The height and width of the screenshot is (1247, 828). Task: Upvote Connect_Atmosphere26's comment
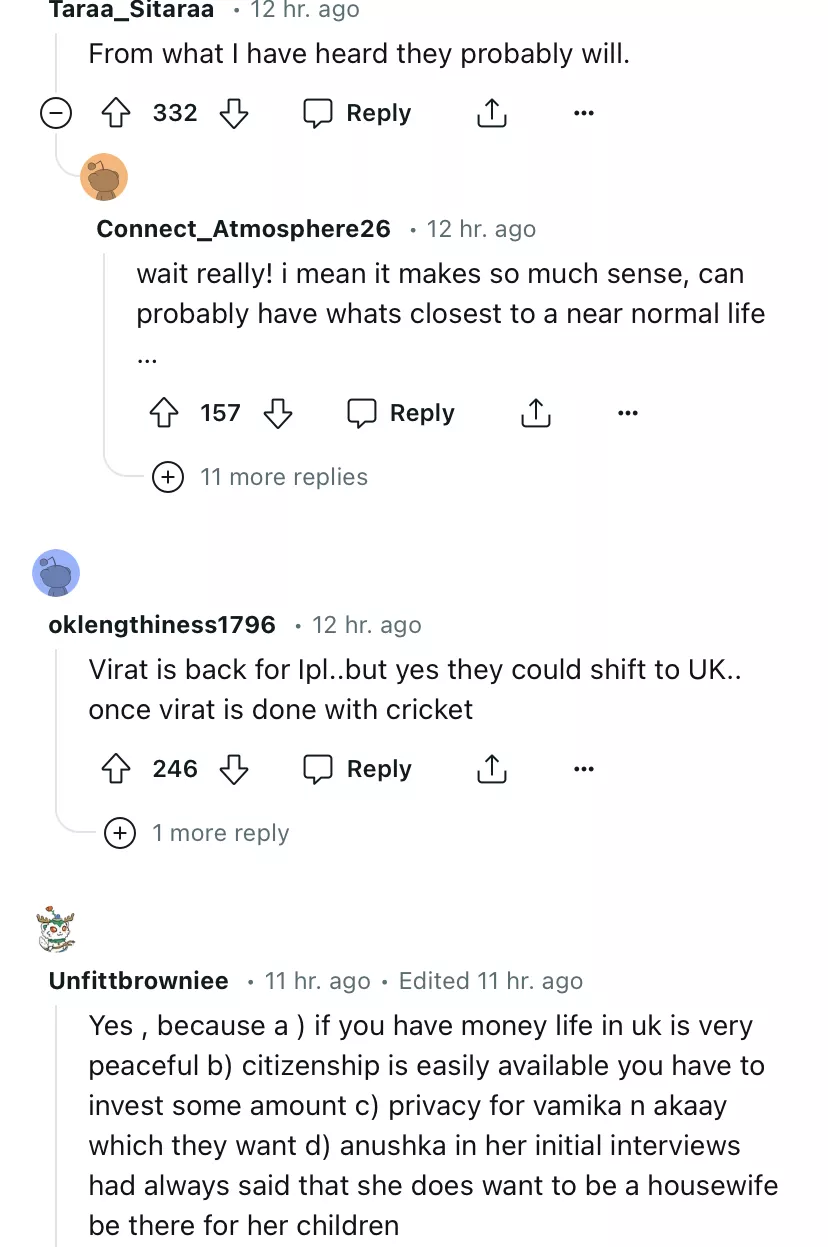(164, 413)
